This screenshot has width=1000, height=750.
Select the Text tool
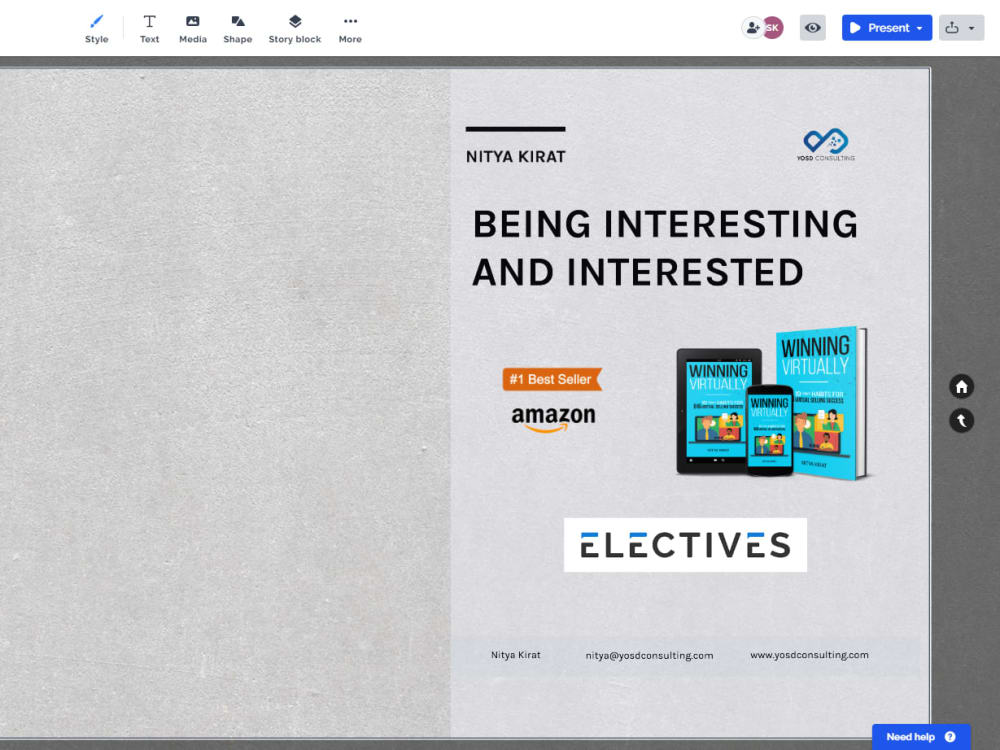coord(149,29)
